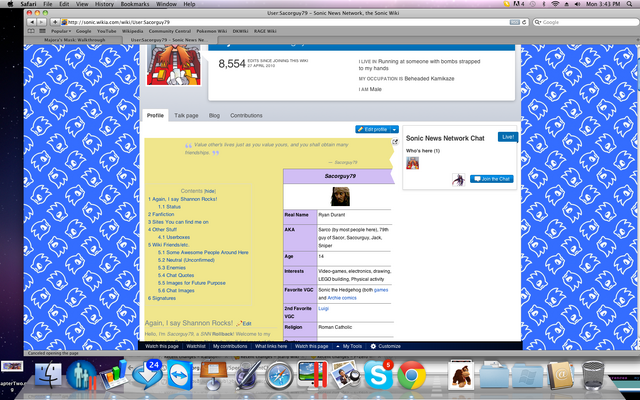Expand My Tools in the bottom toolbar

coord(349,346)
